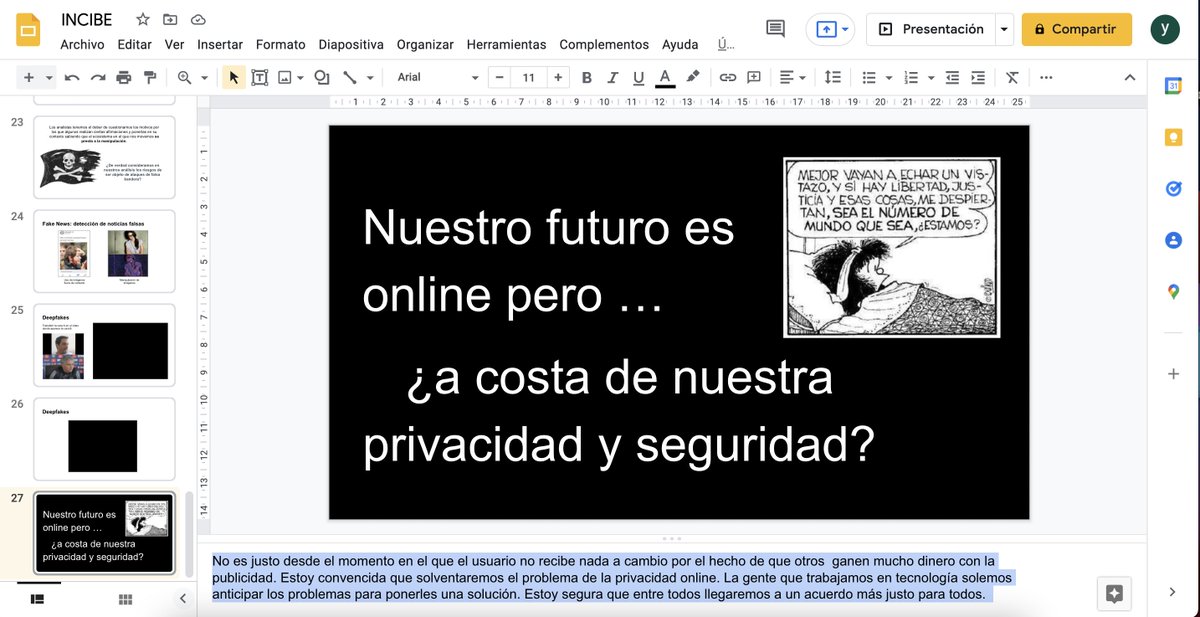The image size is (1200, 617).
Task: Activate the paint format tool
Action: pyautogui.click(x=148, y=77)
